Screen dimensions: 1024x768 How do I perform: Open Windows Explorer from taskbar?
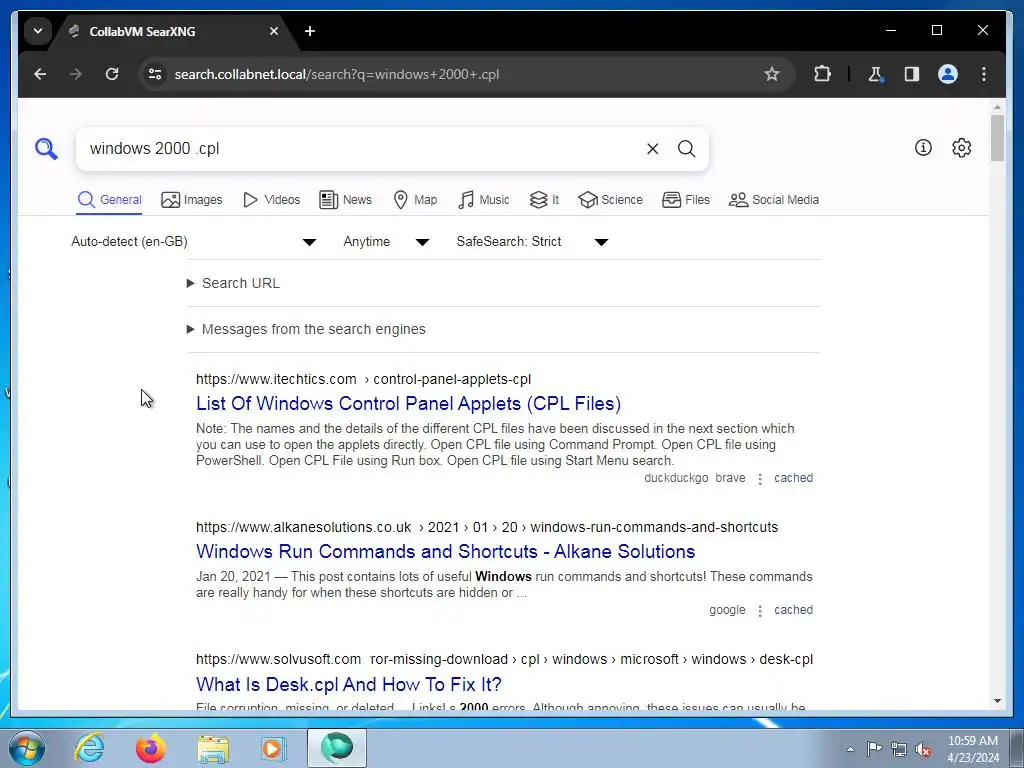(213, 748)
